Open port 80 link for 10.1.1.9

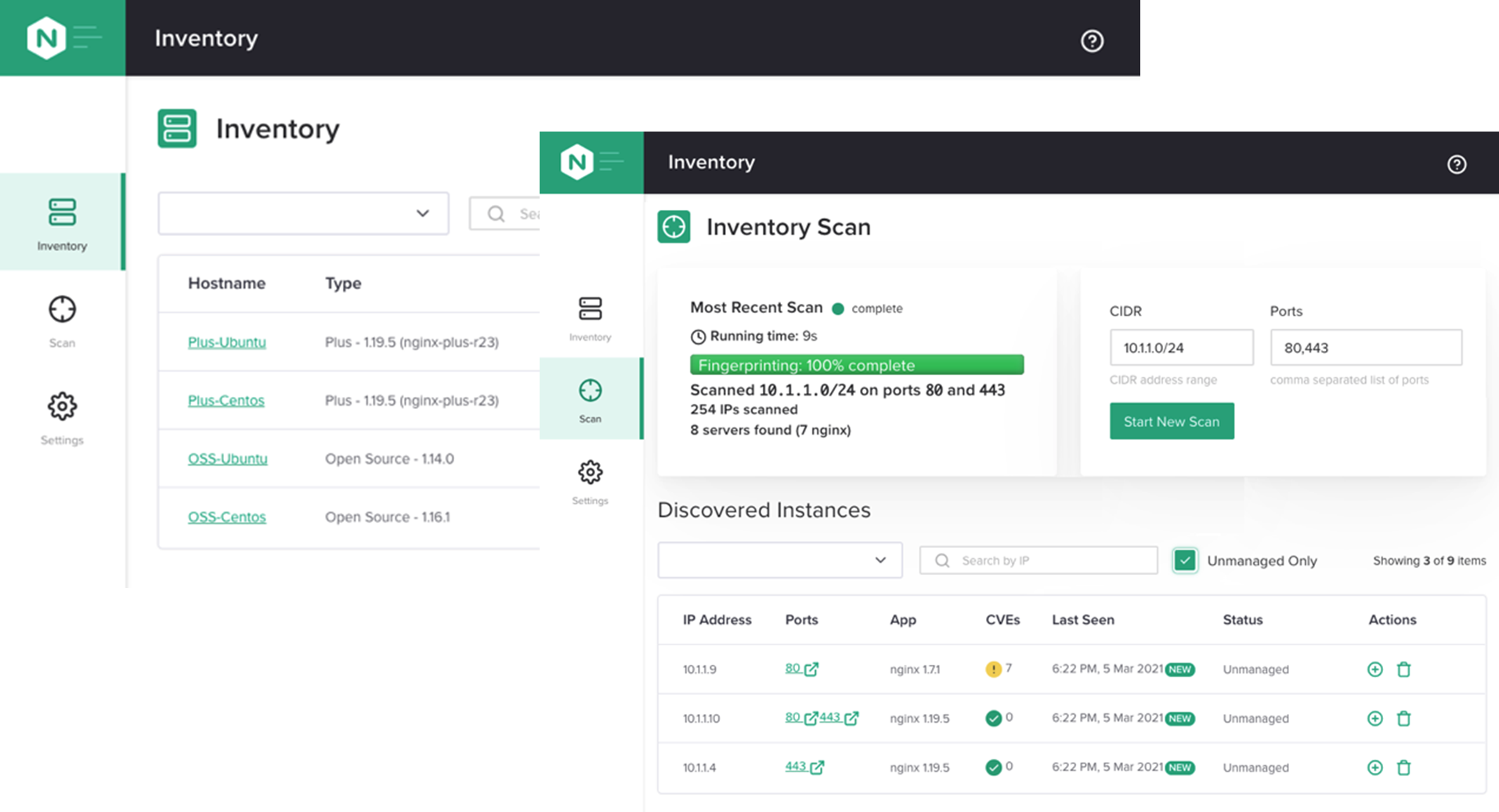coord(801,669)
